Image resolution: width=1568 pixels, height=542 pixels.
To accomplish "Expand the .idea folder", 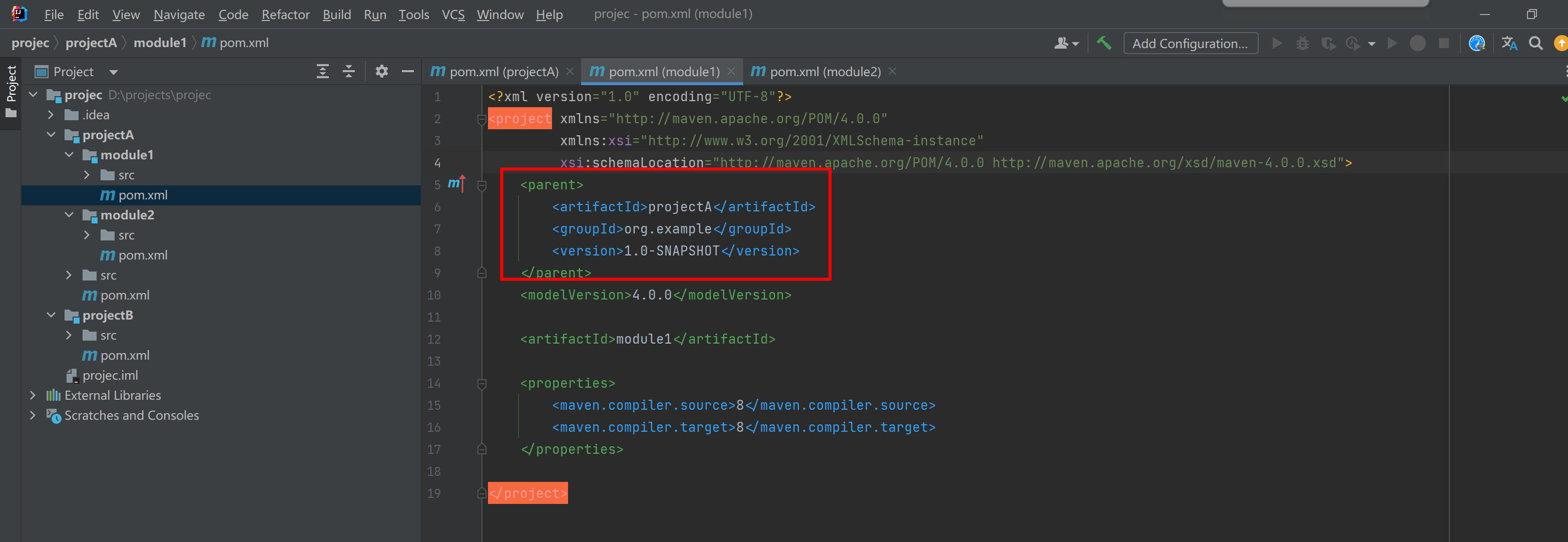I will tap(51, 115).
